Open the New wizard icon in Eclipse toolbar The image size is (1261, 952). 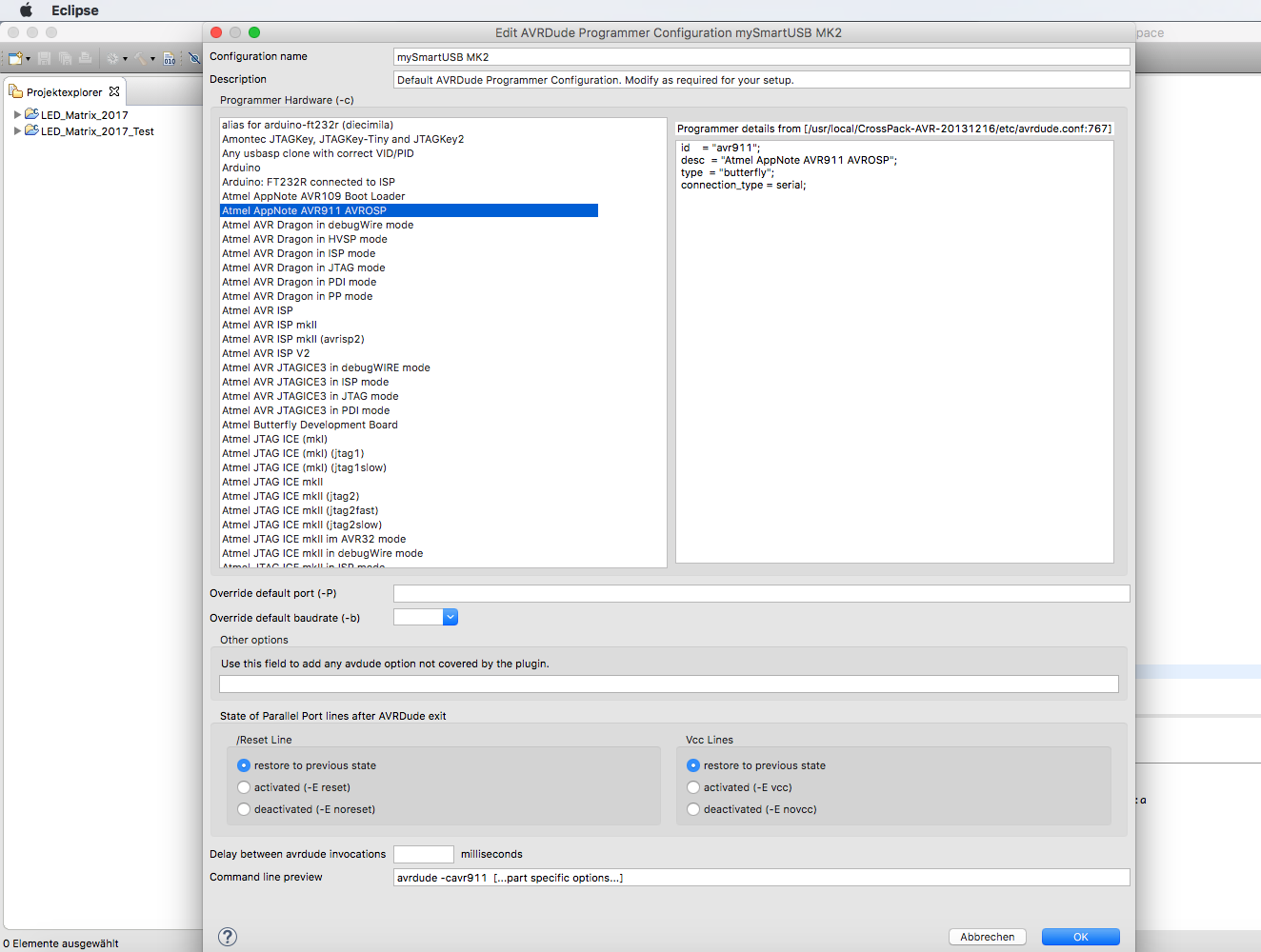click(x=14, y=58)
